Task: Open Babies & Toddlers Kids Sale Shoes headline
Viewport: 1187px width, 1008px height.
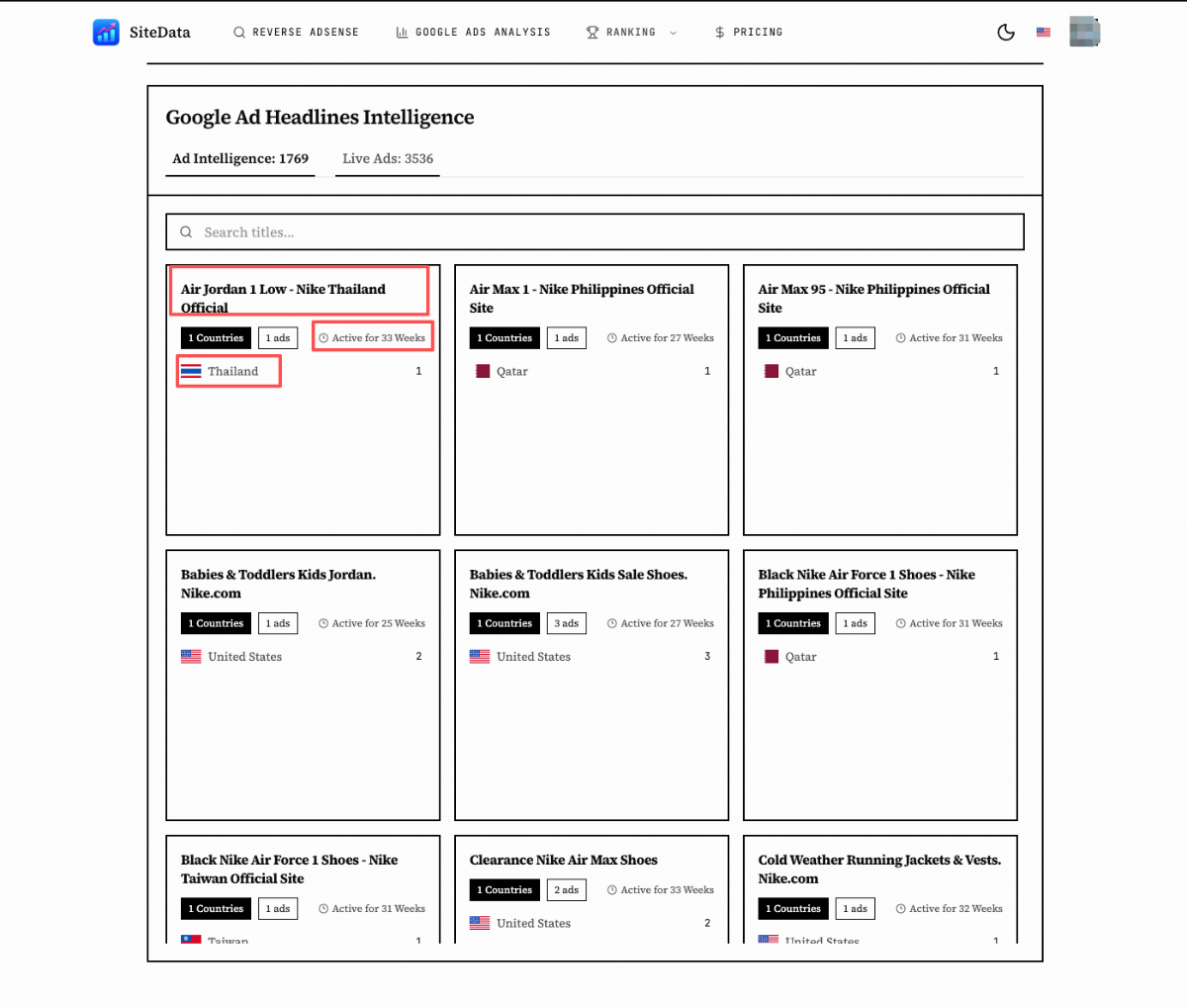Action: click(579, 584)
